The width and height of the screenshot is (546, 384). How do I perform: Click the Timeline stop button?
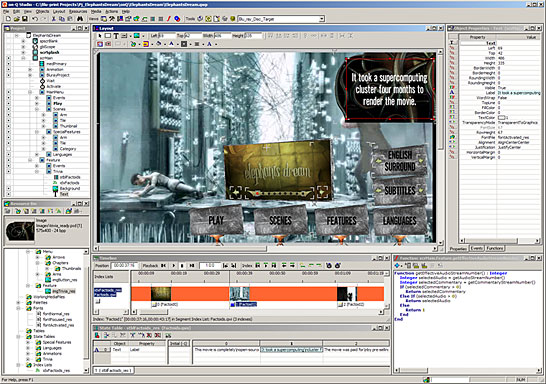182,266
